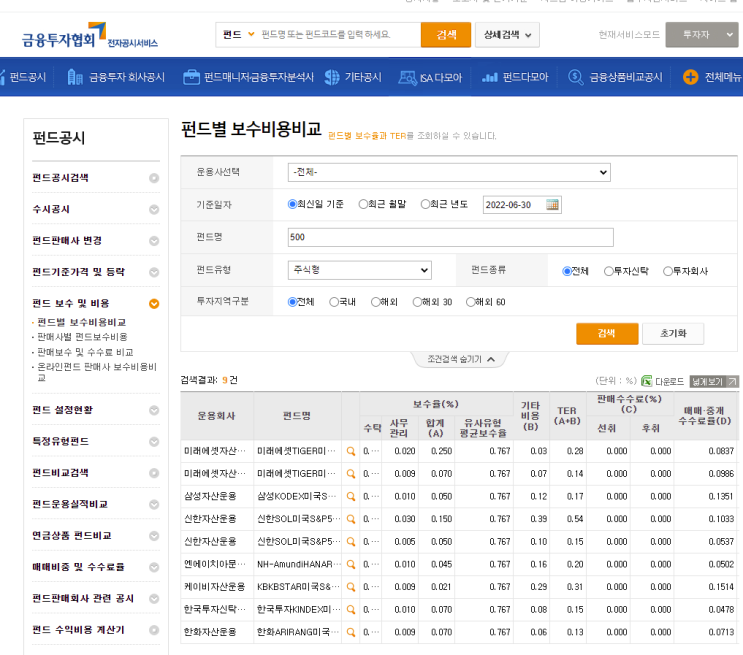
Task: Open the 펀드유형 주식형 dropdown
Action: coord(359,270)
